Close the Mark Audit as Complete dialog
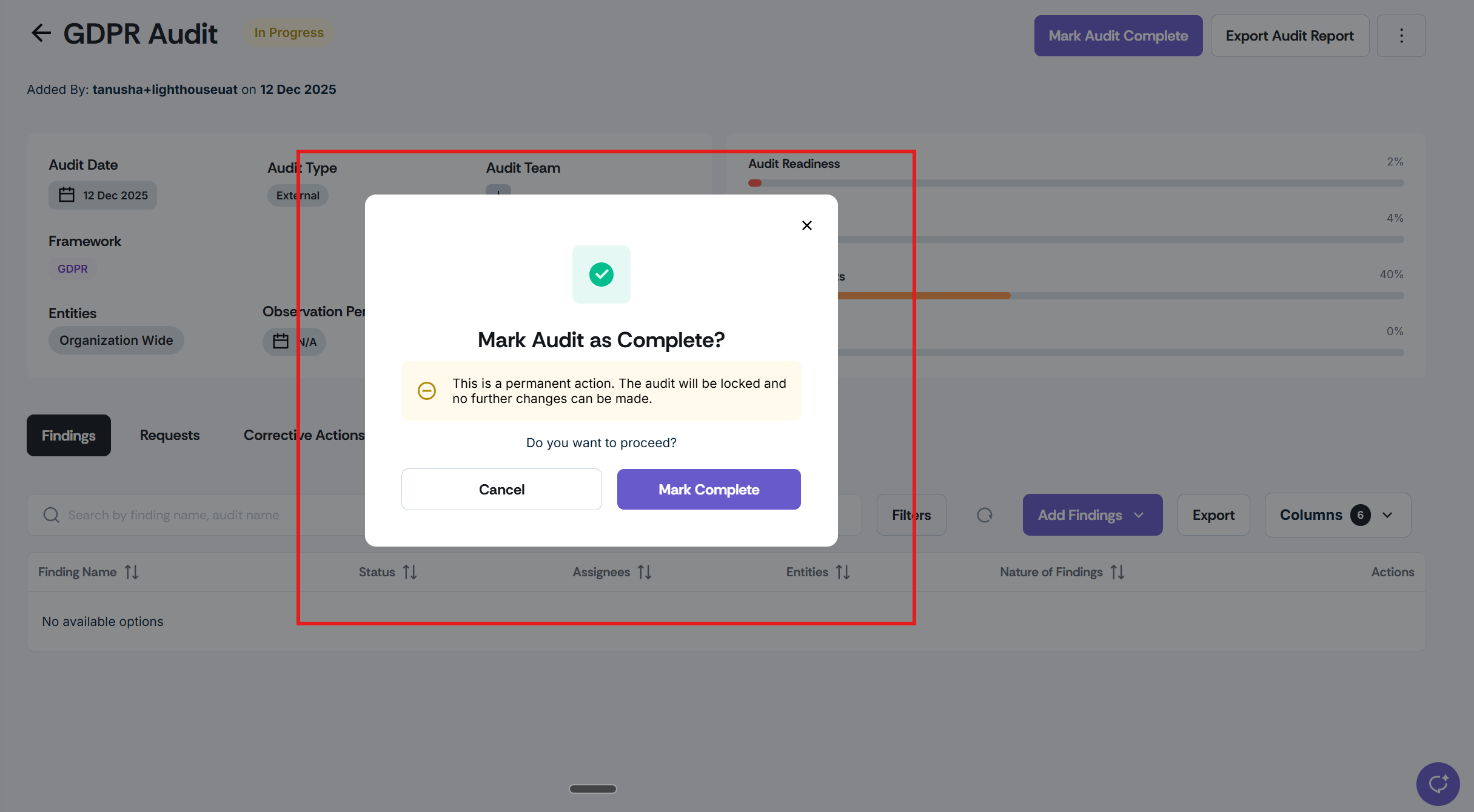 pyautogui.click(x=806, y=225)
